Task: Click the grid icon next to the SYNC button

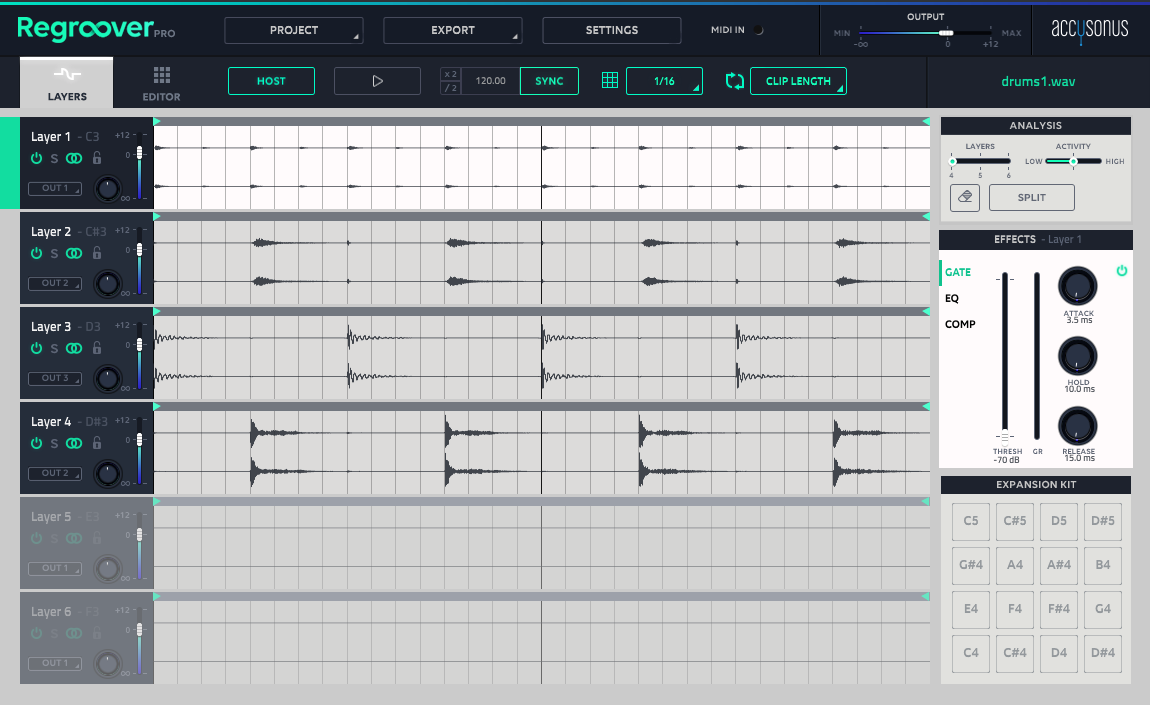Action: click(x=609, y=80)
